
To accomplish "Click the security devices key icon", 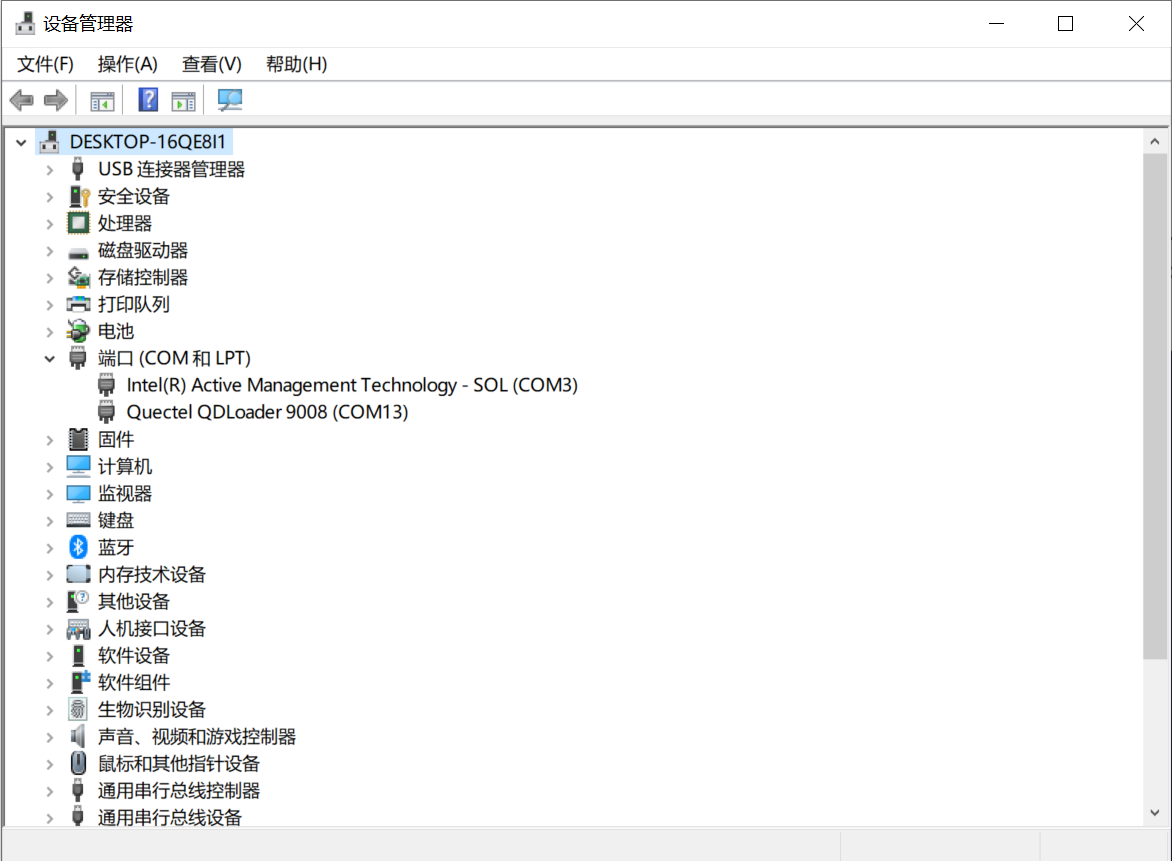I will [78, 197].
